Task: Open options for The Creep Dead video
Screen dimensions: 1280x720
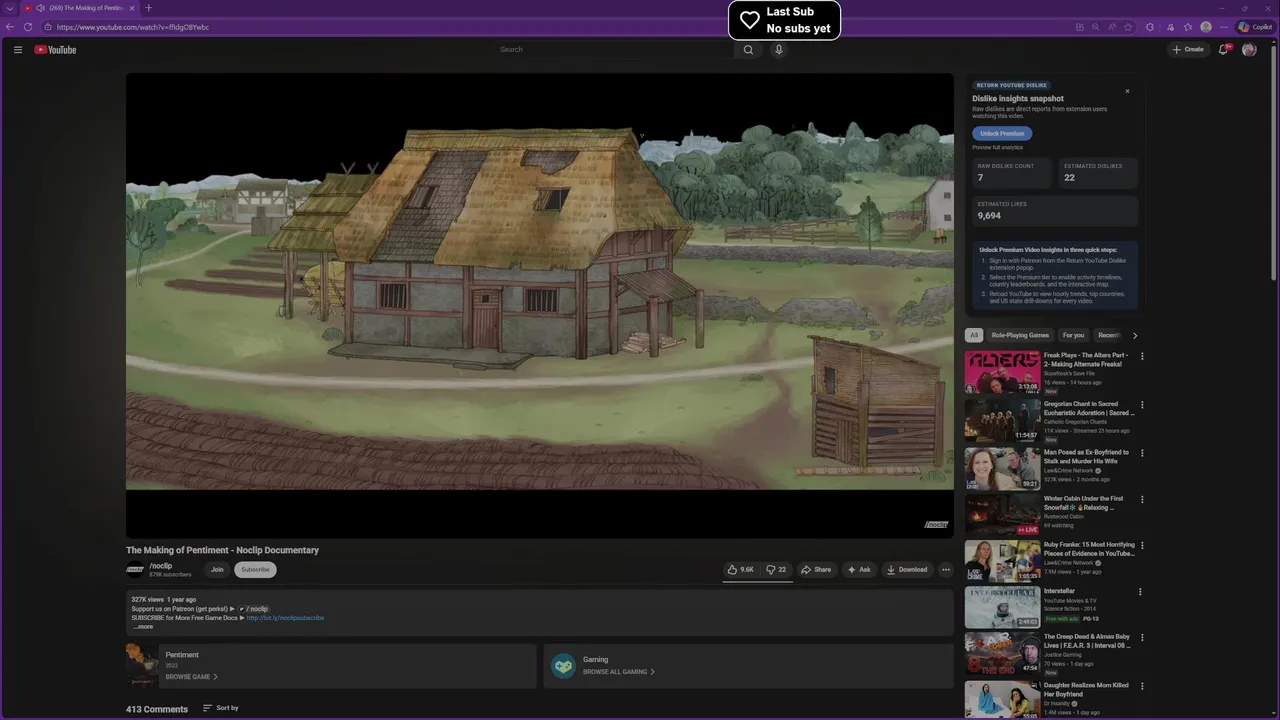Action: click(1142, 637)
